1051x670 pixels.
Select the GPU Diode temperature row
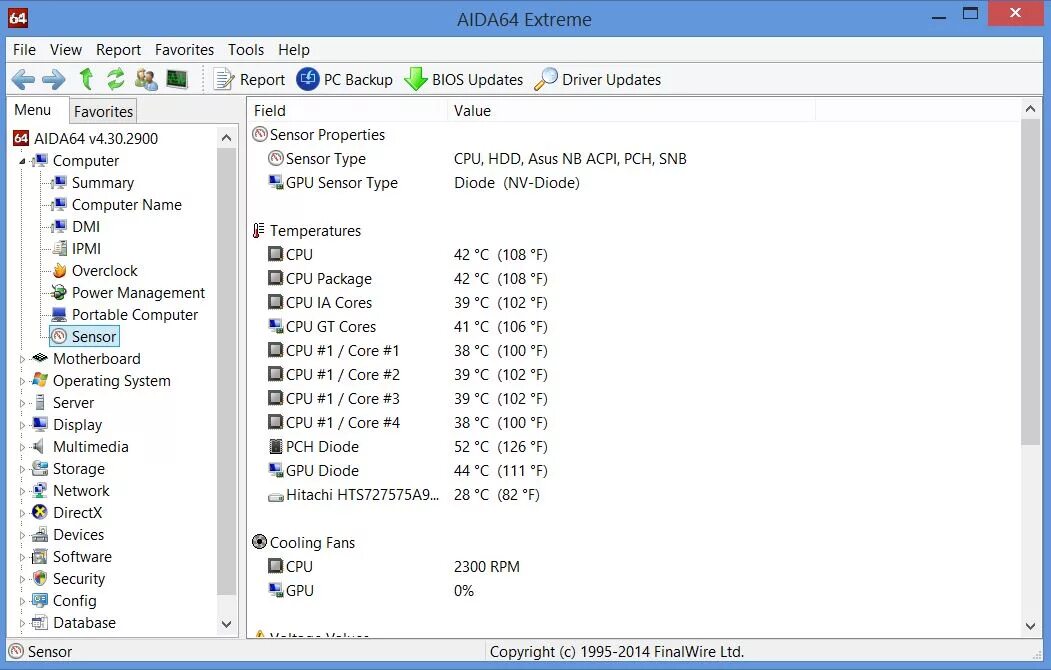[x=408, y=471]
